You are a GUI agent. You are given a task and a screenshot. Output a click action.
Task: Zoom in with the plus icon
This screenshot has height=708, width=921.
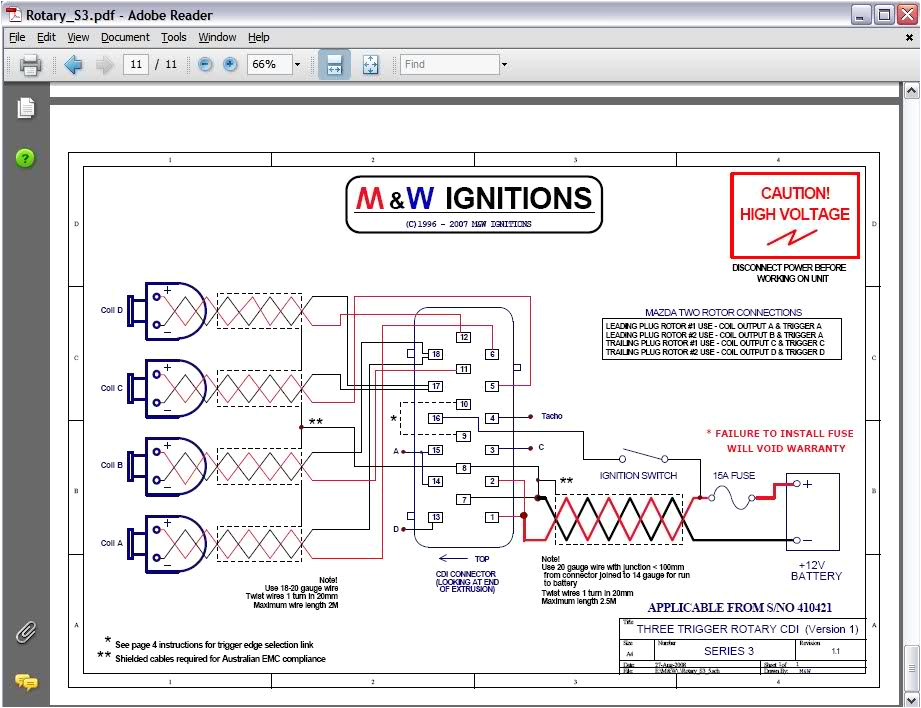(x=229, y=64)
